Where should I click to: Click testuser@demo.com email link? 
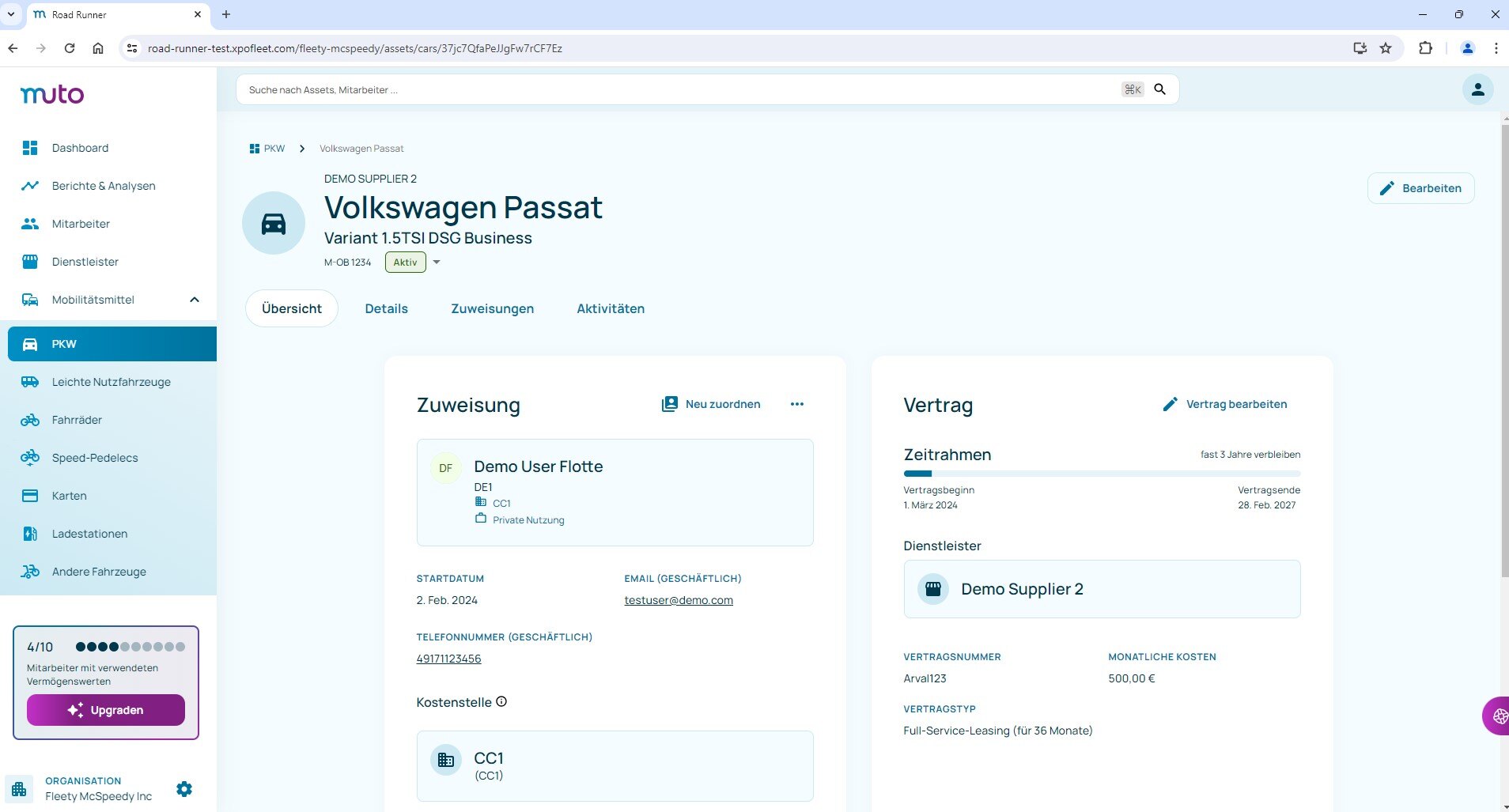pos(679,600)
